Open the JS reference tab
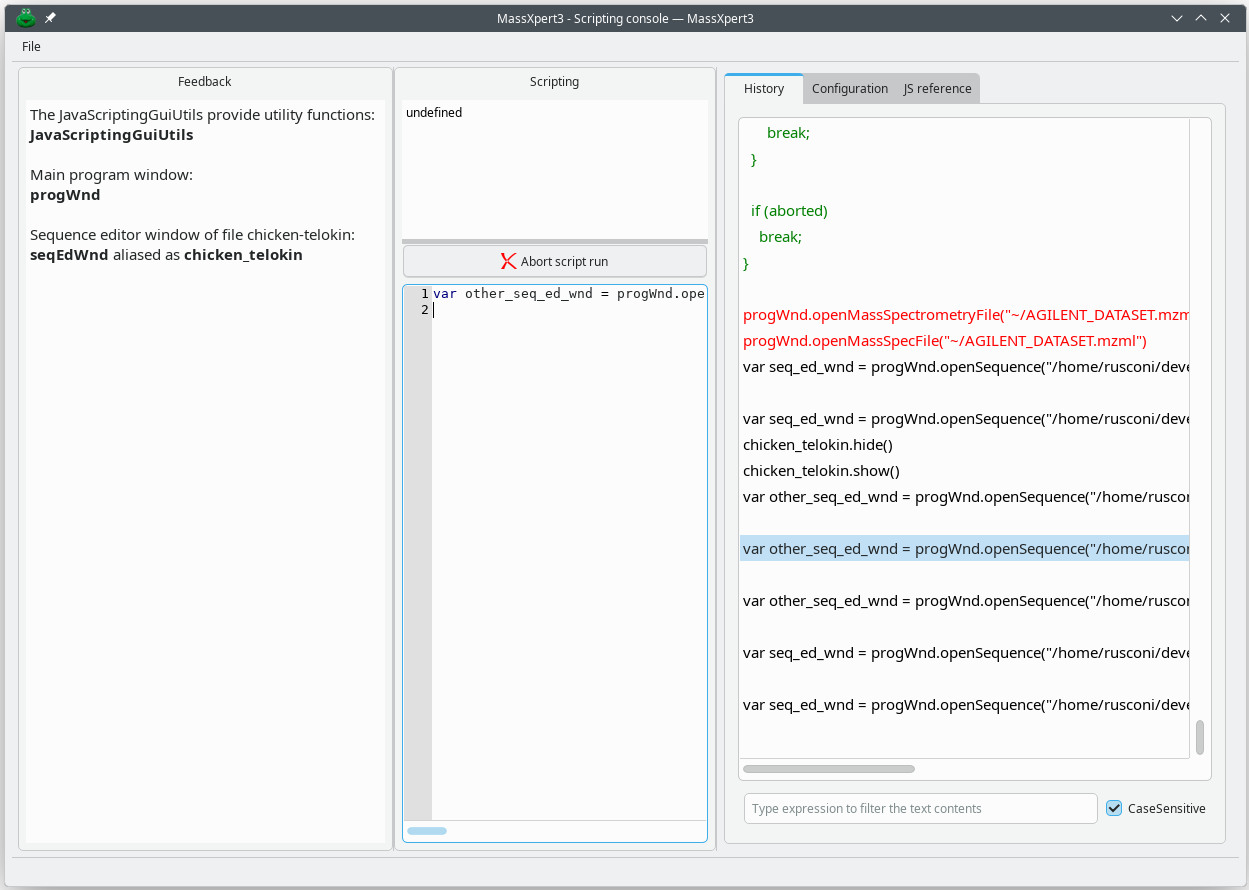 [x=937, y=89]
